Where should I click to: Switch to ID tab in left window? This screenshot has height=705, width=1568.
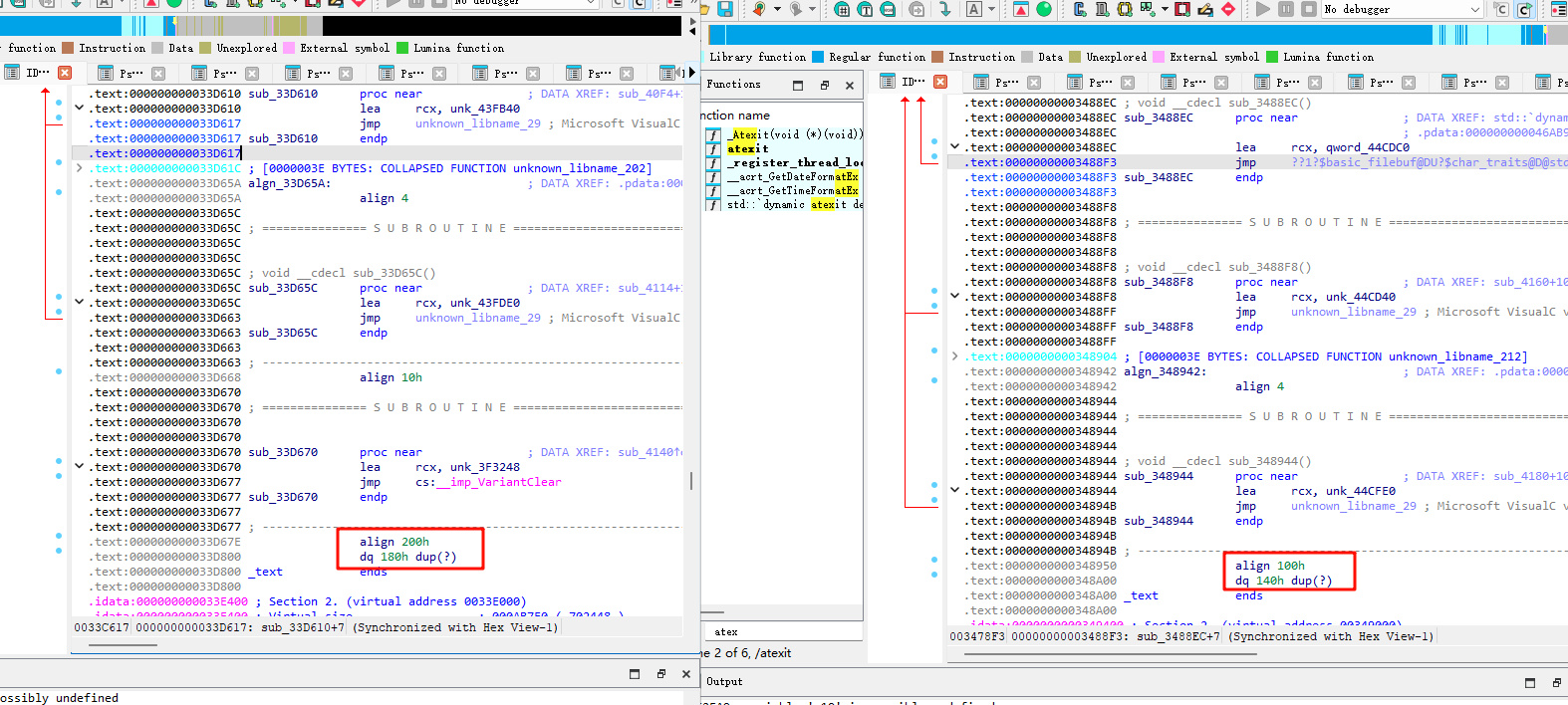(x=38, y=73)
